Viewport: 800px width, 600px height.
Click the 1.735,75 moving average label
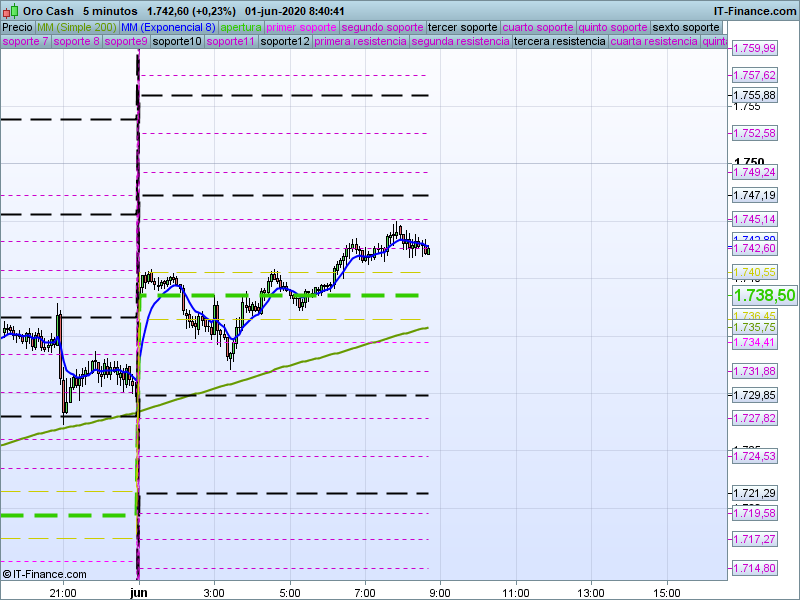(755, 328)
